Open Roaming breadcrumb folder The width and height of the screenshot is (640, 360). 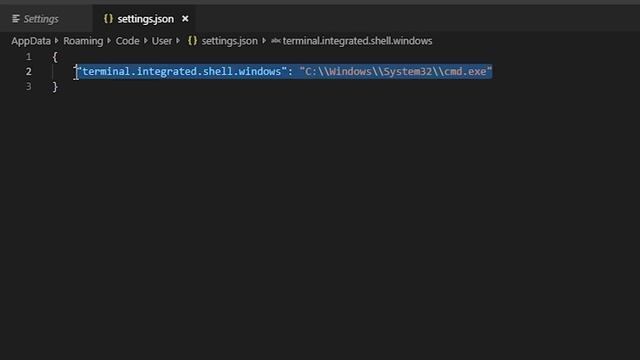pyautogui.click(x=83, y=41)
